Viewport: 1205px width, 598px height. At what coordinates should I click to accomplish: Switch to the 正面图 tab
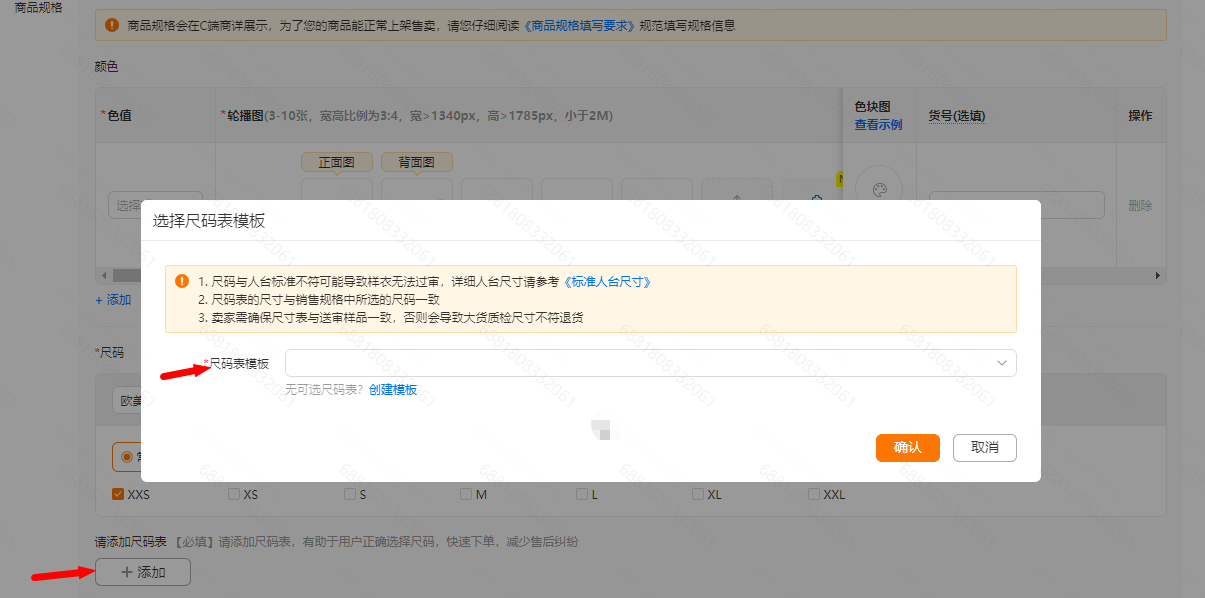pos(336,161)
